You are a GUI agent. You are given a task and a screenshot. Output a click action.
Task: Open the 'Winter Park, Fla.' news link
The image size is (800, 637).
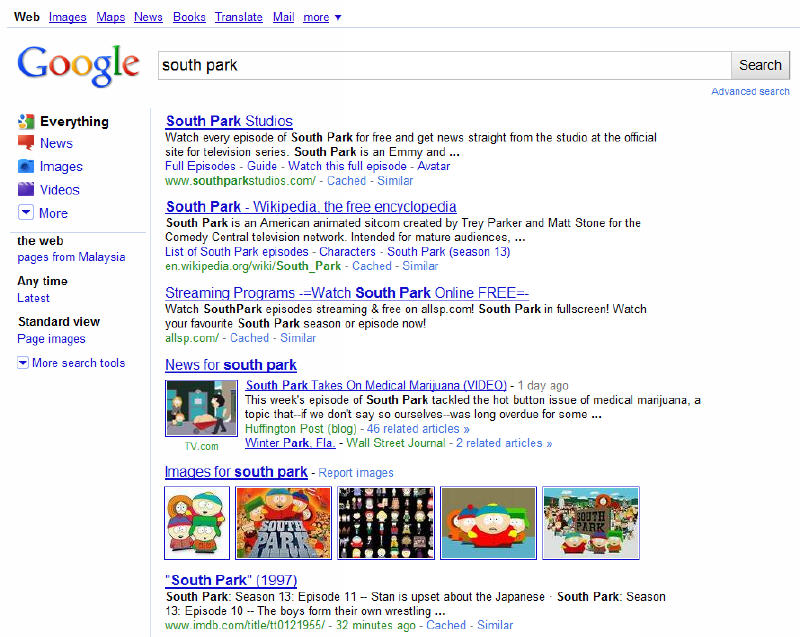coord(290,443)
